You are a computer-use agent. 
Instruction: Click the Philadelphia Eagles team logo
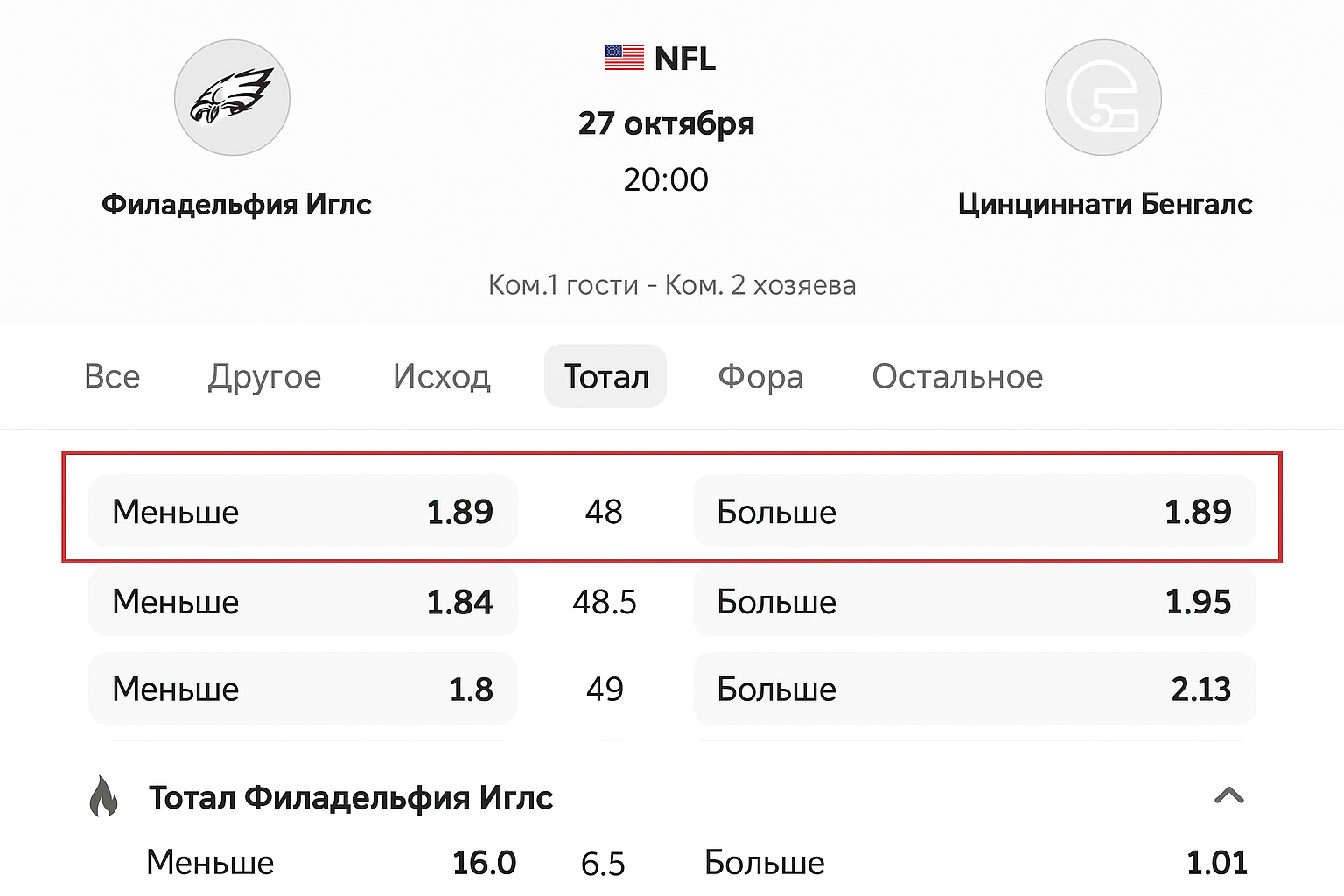point(232,97)
